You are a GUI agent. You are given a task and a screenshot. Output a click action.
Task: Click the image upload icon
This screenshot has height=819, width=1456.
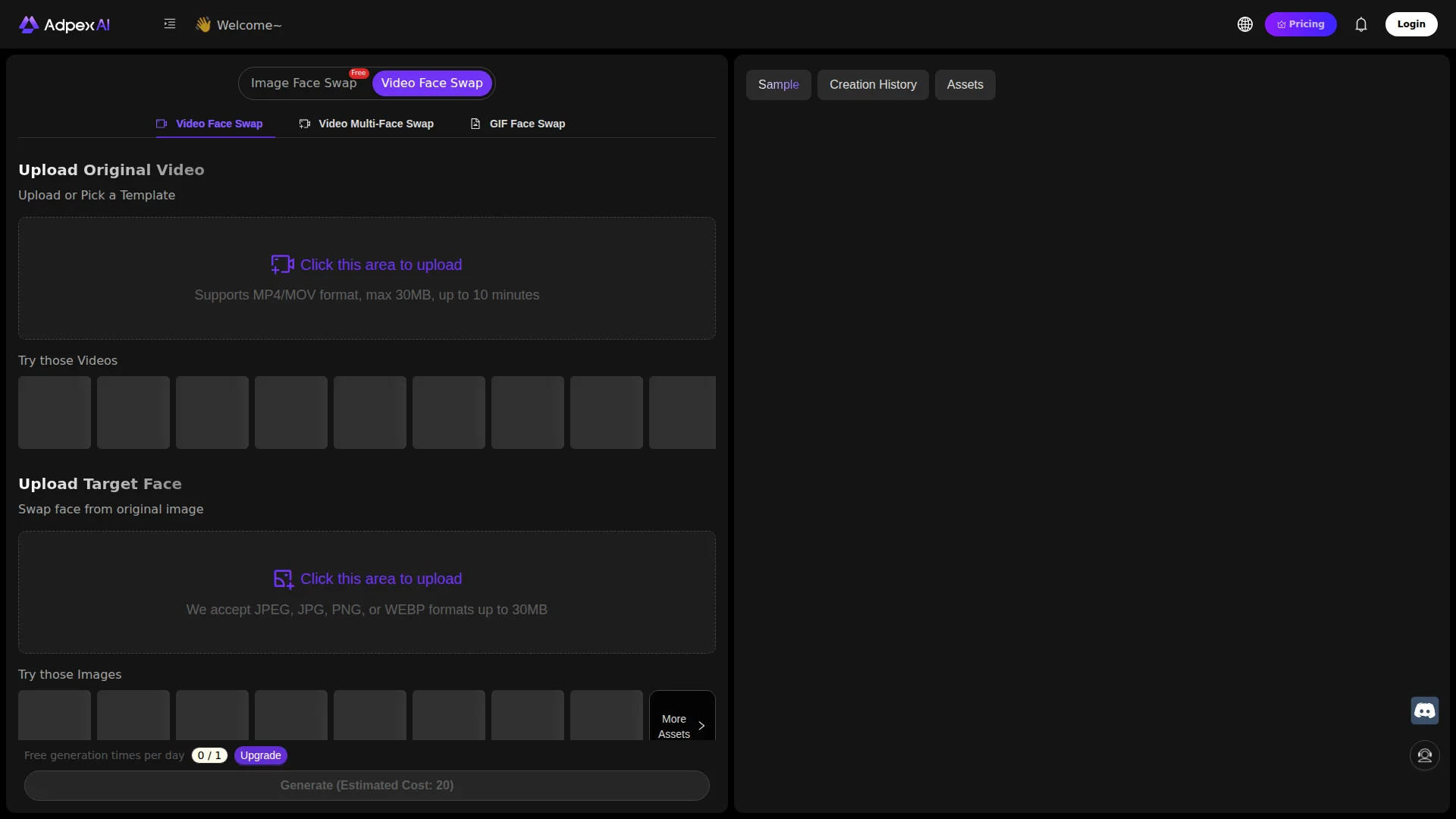pyautogui.click(x=283, y=579)
